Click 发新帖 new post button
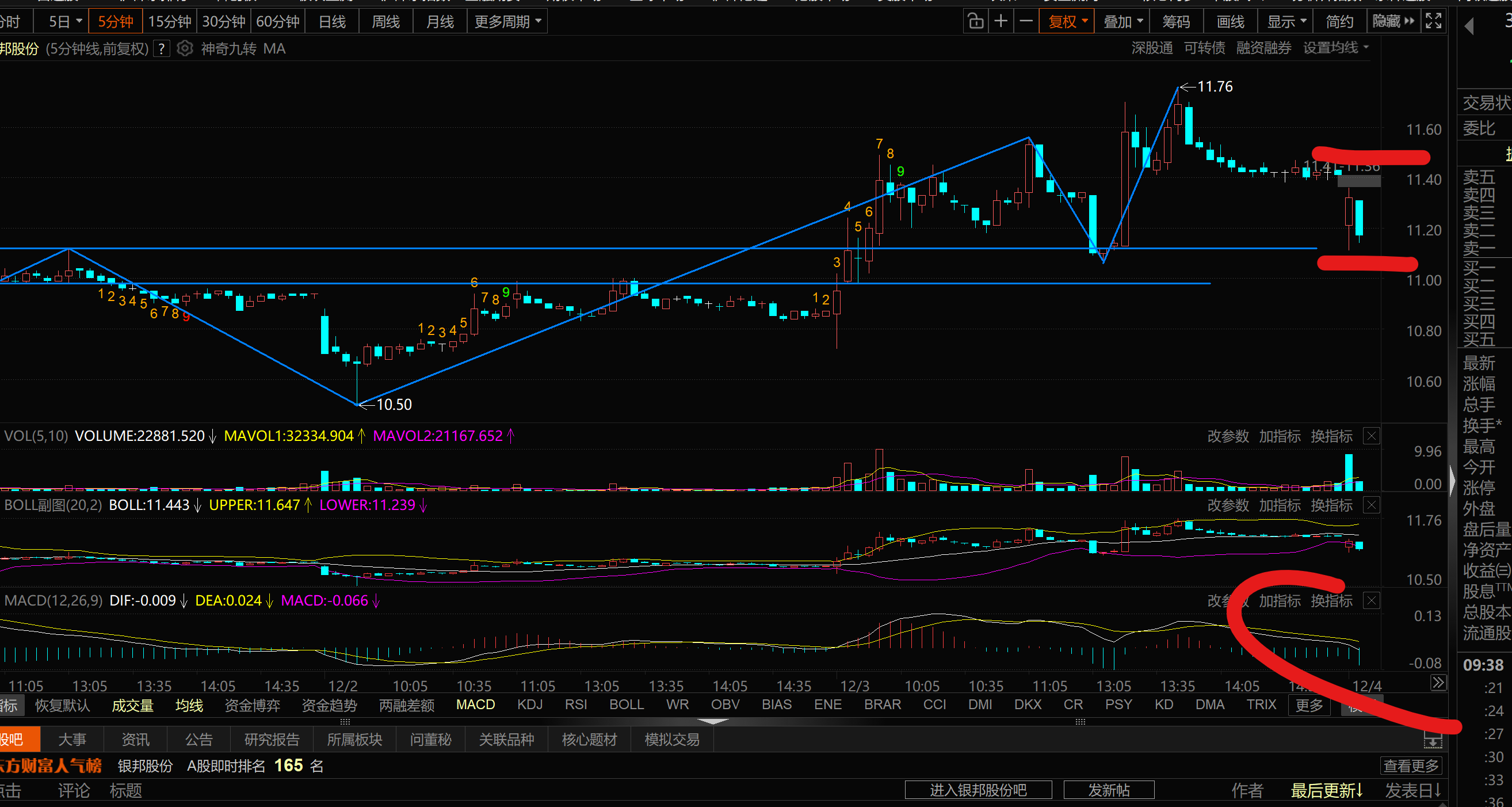The width and height of the screenshot is (1512, 807). (x=1108, y=790)
